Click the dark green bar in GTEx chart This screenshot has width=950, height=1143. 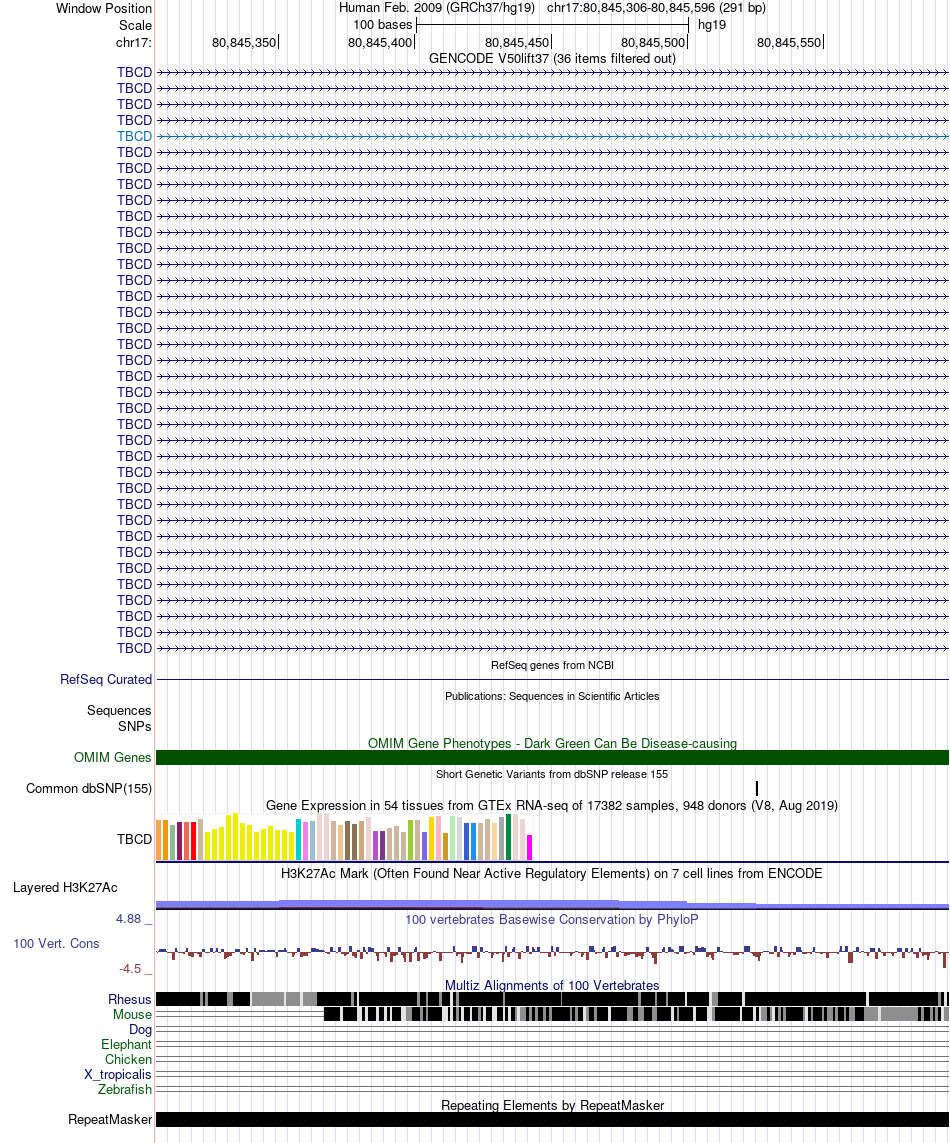(508, 838)
